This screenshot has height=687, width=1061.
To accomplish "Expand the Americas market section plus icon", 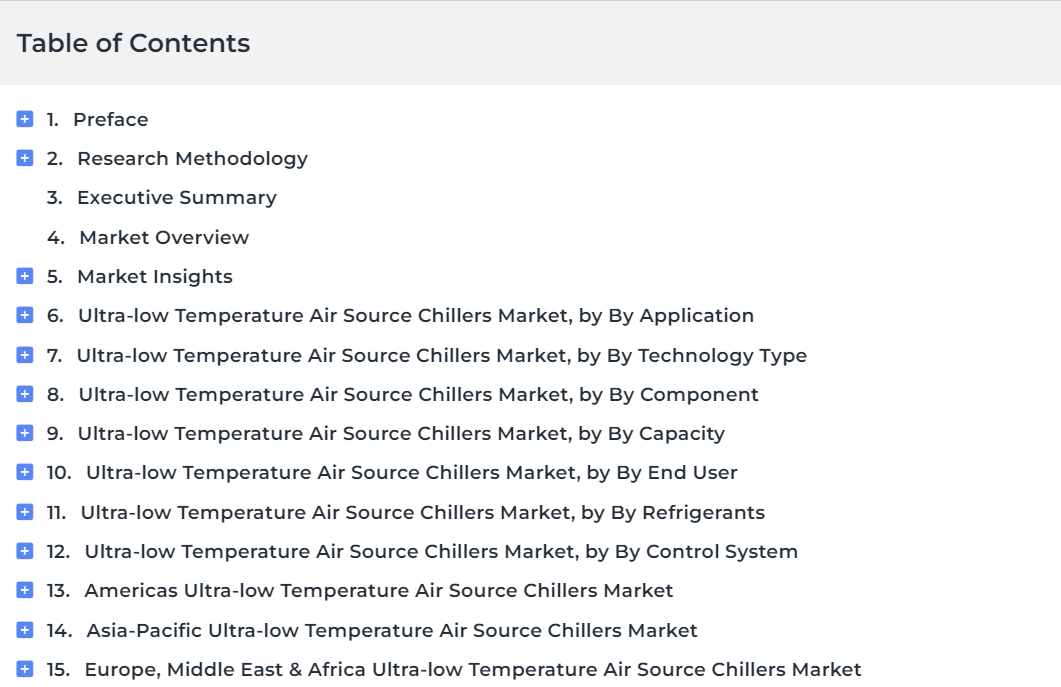I will (24, 591).
